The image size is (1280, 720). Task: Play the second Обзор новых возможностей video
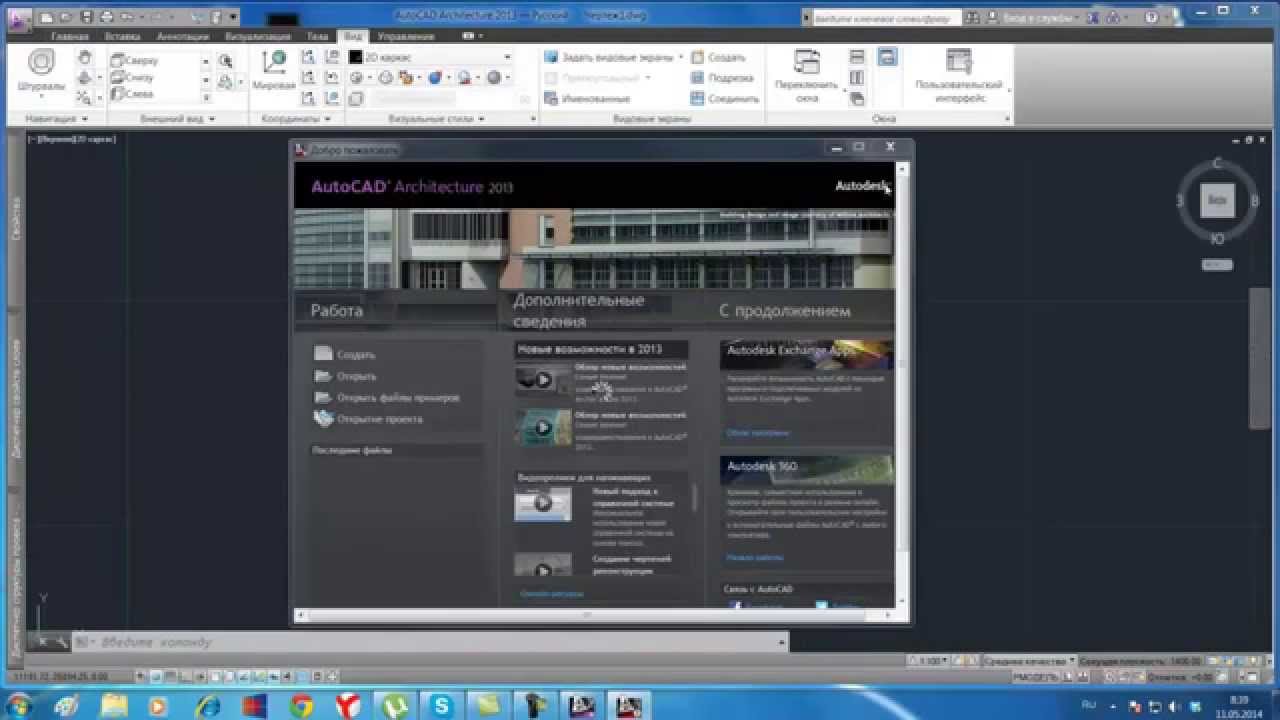coord(543,427)
